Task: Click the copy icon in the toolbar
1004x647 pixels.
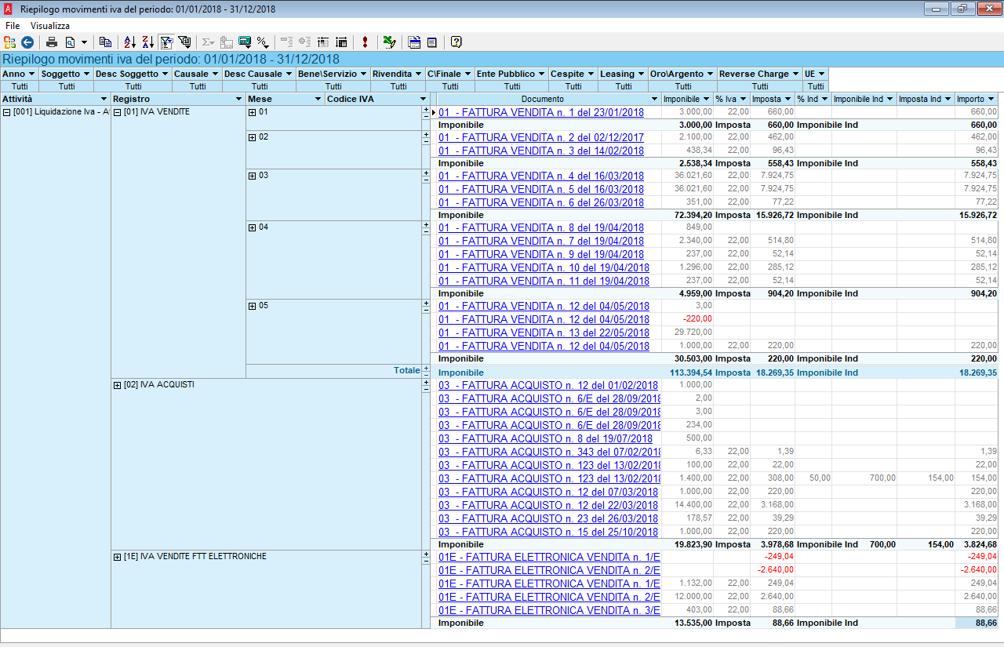Action: [x=105, y=42]
